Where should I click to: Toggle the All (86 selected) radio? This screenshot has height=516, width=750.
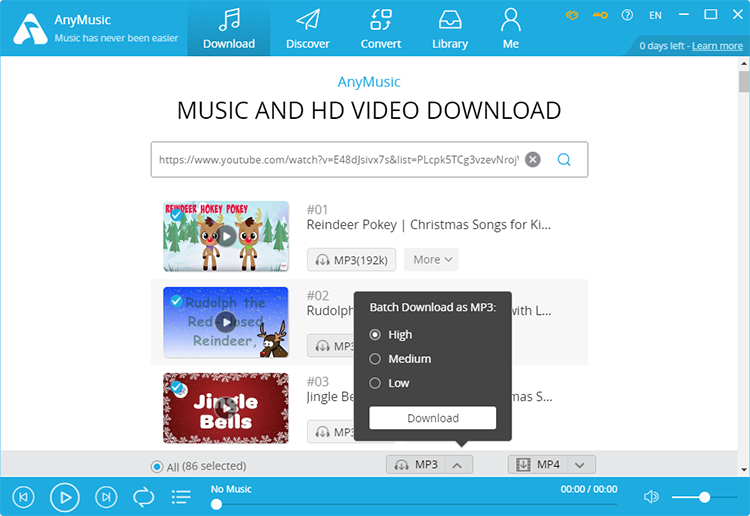(x=156, y=466)
